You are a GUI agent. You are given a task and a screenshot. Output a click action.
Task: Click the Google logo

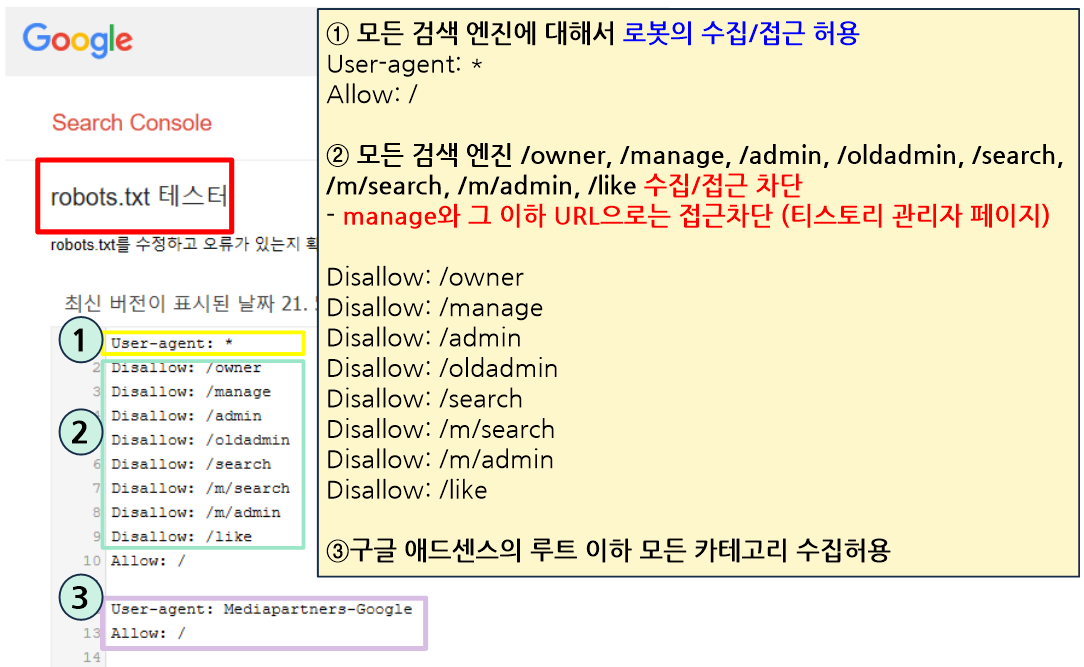77,39
